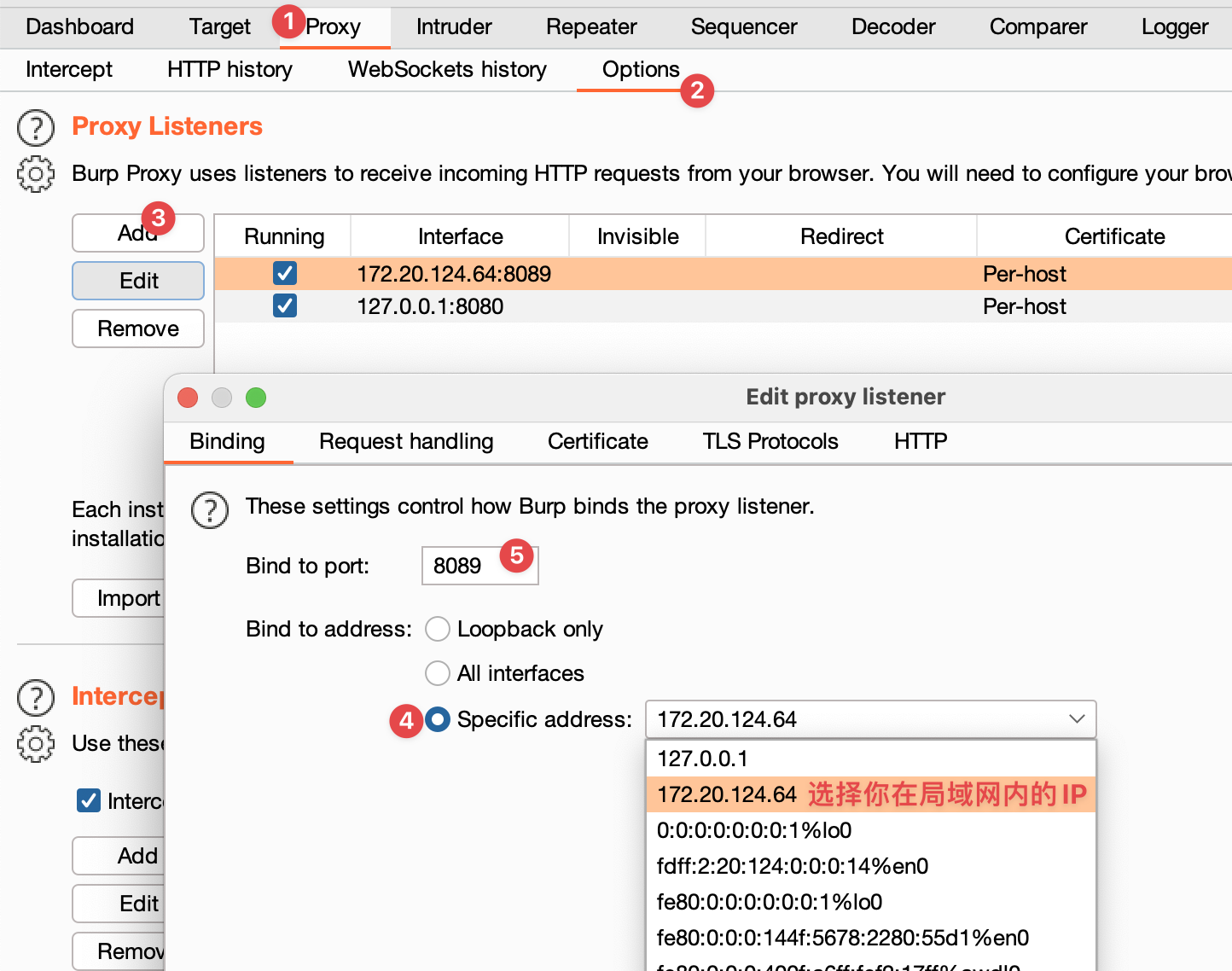Click Edit button for proxy listeners
The image size is (1232, 971).
click(x=138, y=281)
